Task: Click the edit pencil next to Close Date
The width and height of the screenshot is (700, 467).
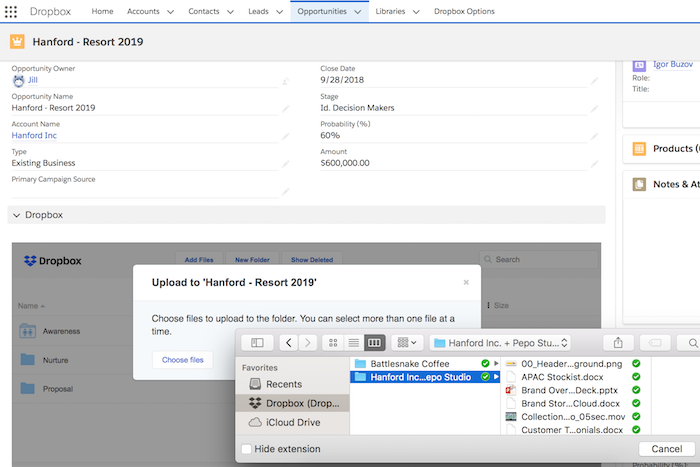Action: (594, 82)
